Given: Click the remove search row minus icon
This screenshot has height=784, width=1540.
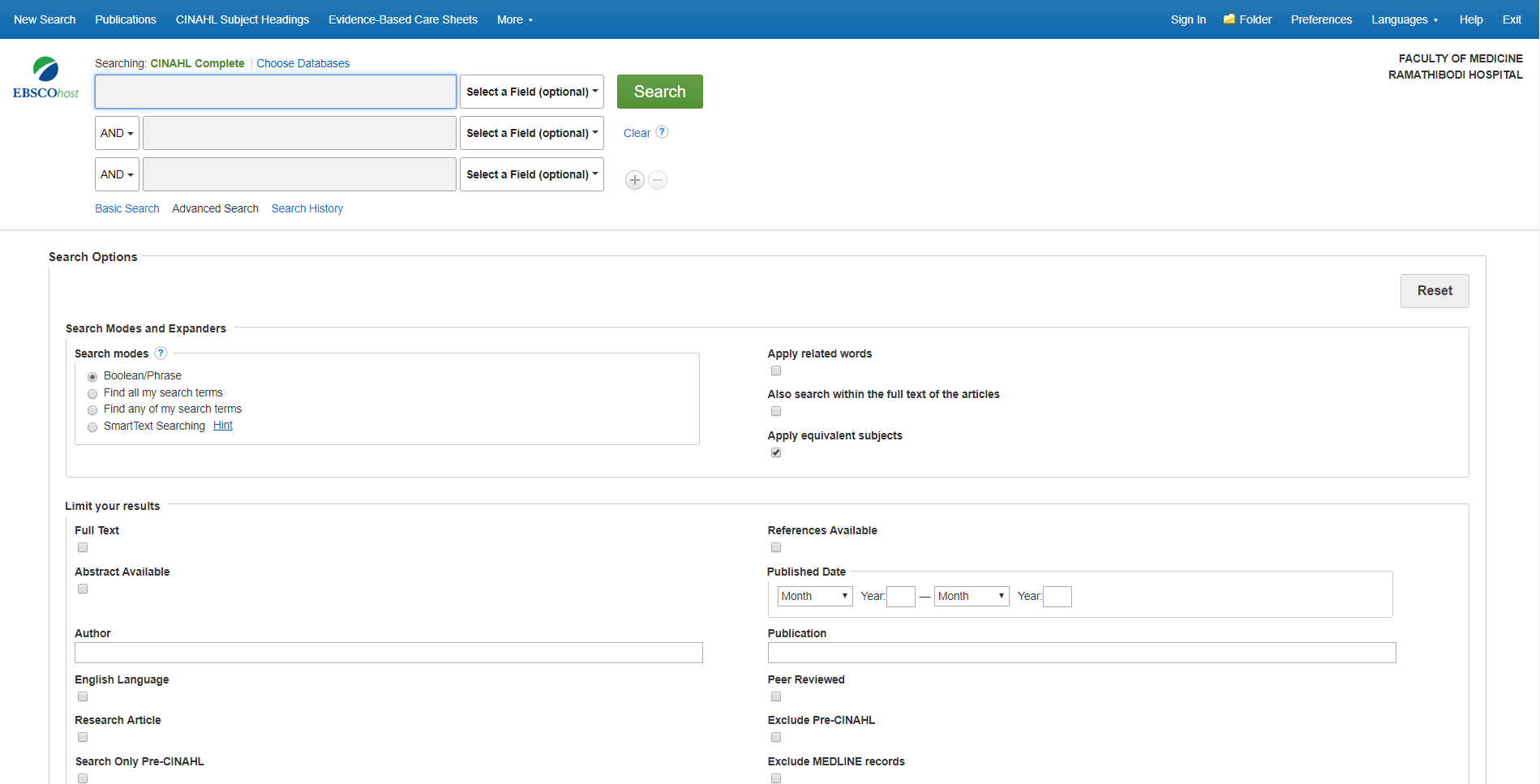Looking at the screenshot, I should [658, 180].
